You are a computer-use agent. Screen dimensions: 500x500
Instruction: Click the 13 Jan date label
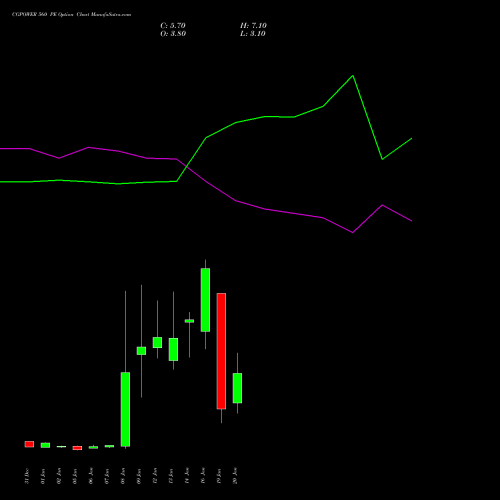click(x=171, y=476)
